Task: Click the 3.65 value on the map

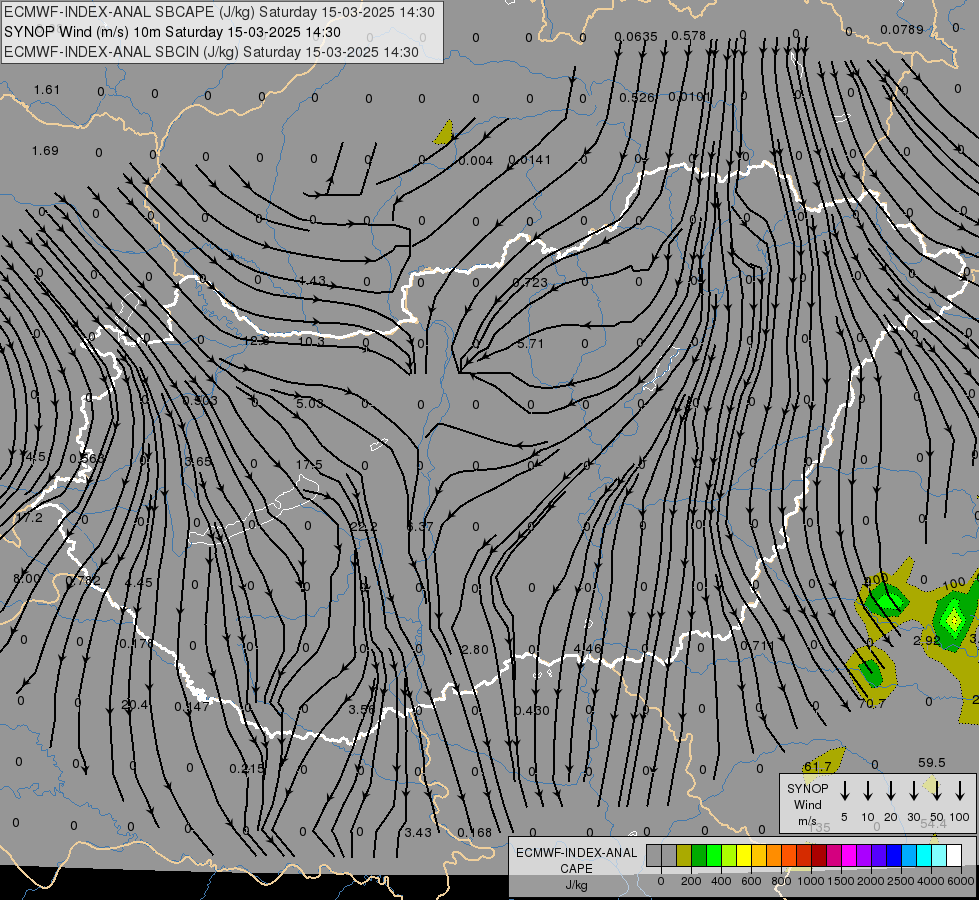Action: coord(198,462)
